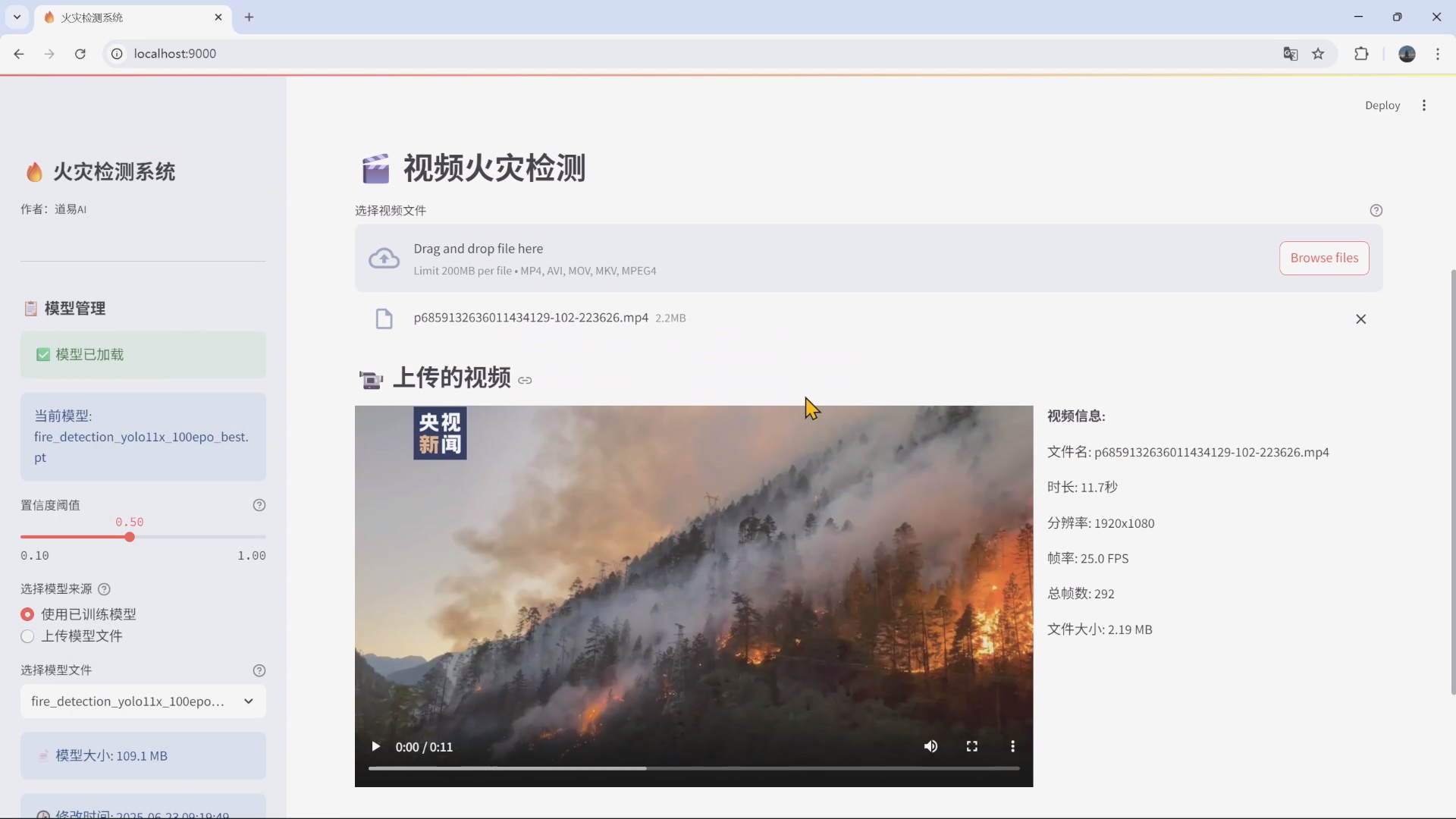Open the video player's more options menu

point(1013,746)
